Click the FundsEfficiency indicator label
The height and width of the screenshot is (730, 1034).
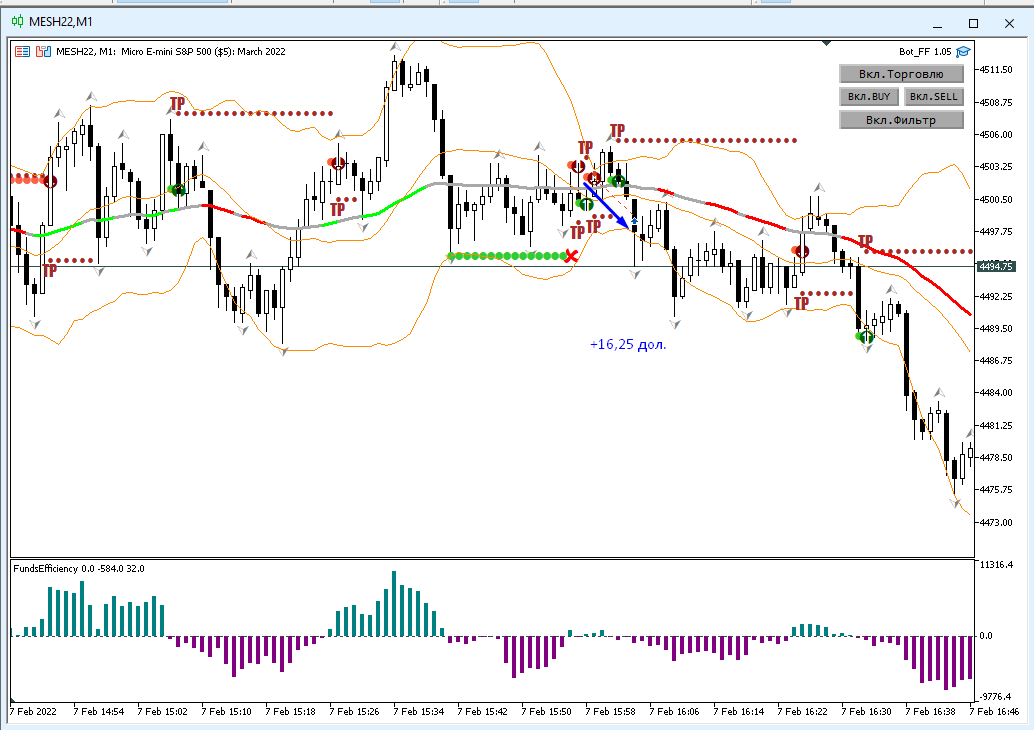(79, 568)
